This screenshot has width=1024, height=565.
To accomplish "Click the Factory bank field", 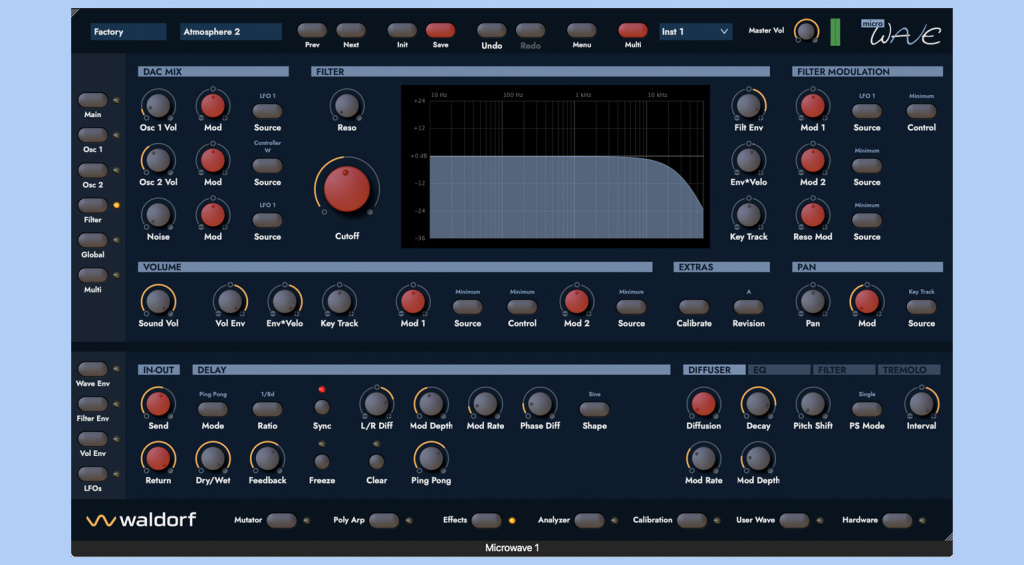I will point(128,31).
